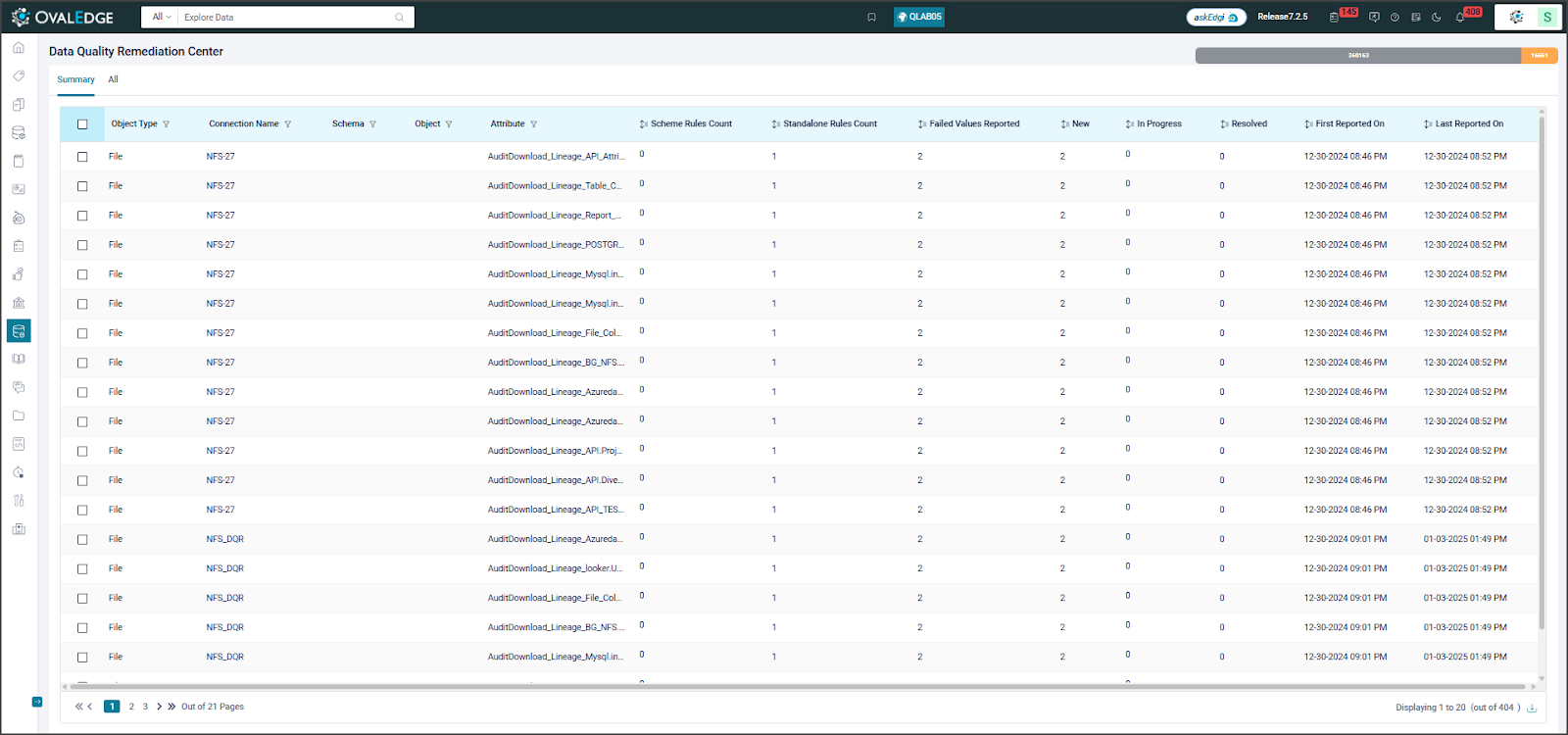Screen dimensions: 1568x735
Task: Select the first NFS_DQR row checkbox
Action: pyautogui.click(x=82, y=539)
